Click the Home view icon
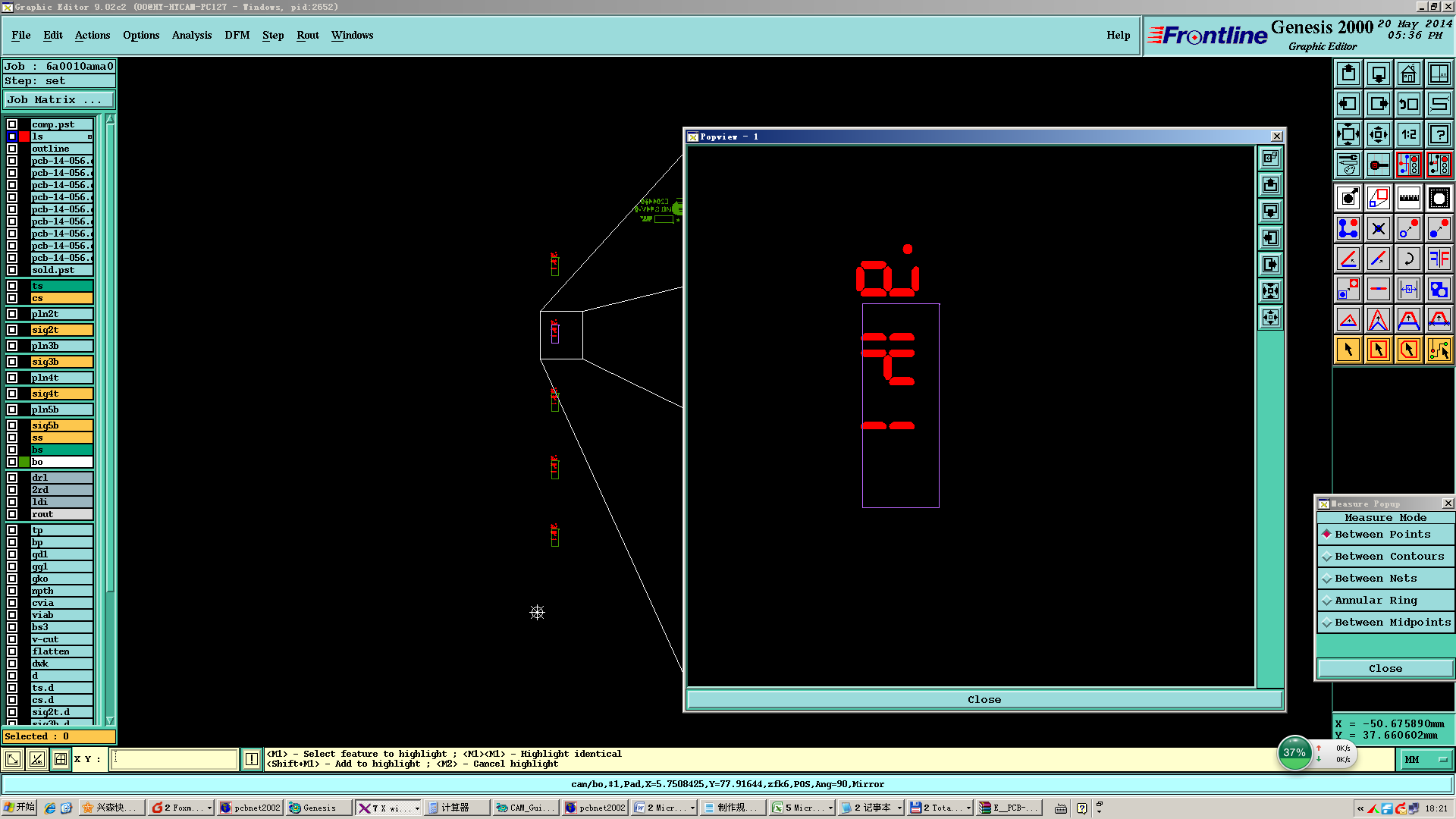 click(1408, 74)
